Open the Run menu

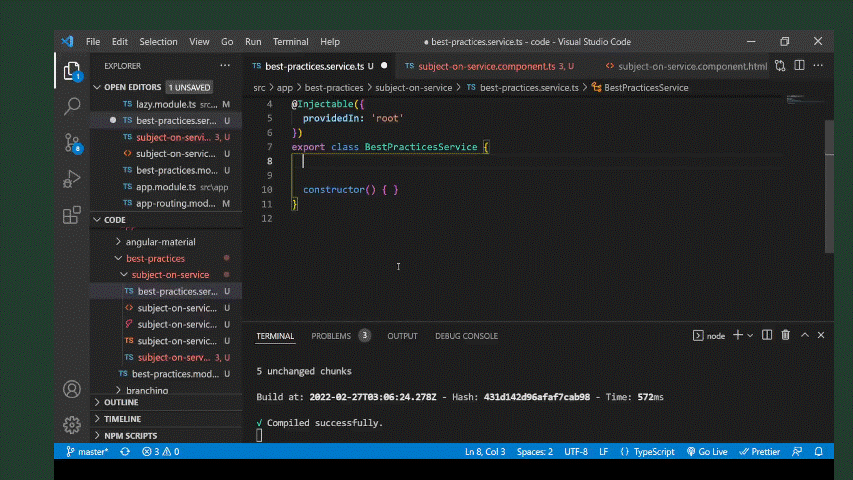(253, 42)
